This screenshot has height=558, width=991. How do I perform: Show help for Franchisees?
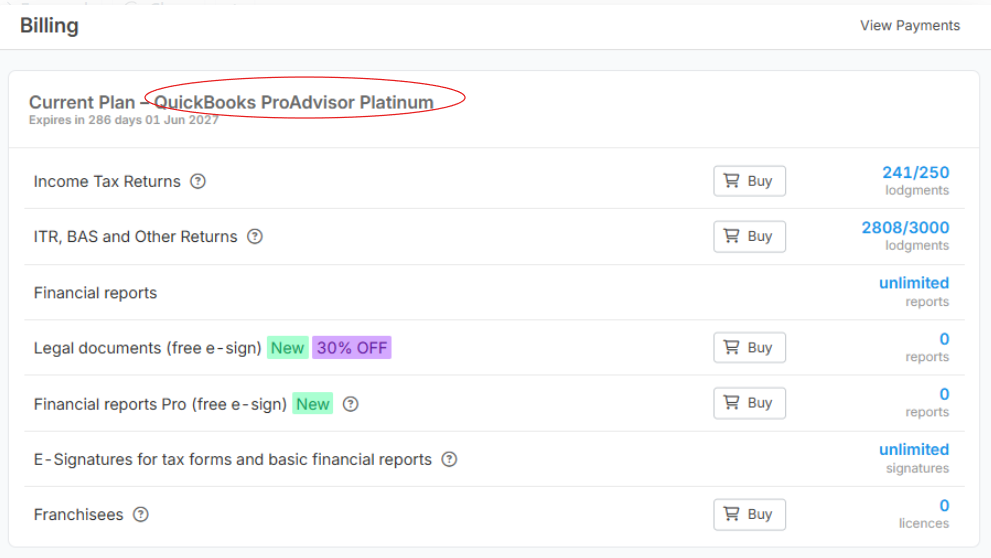click(140, 514)
